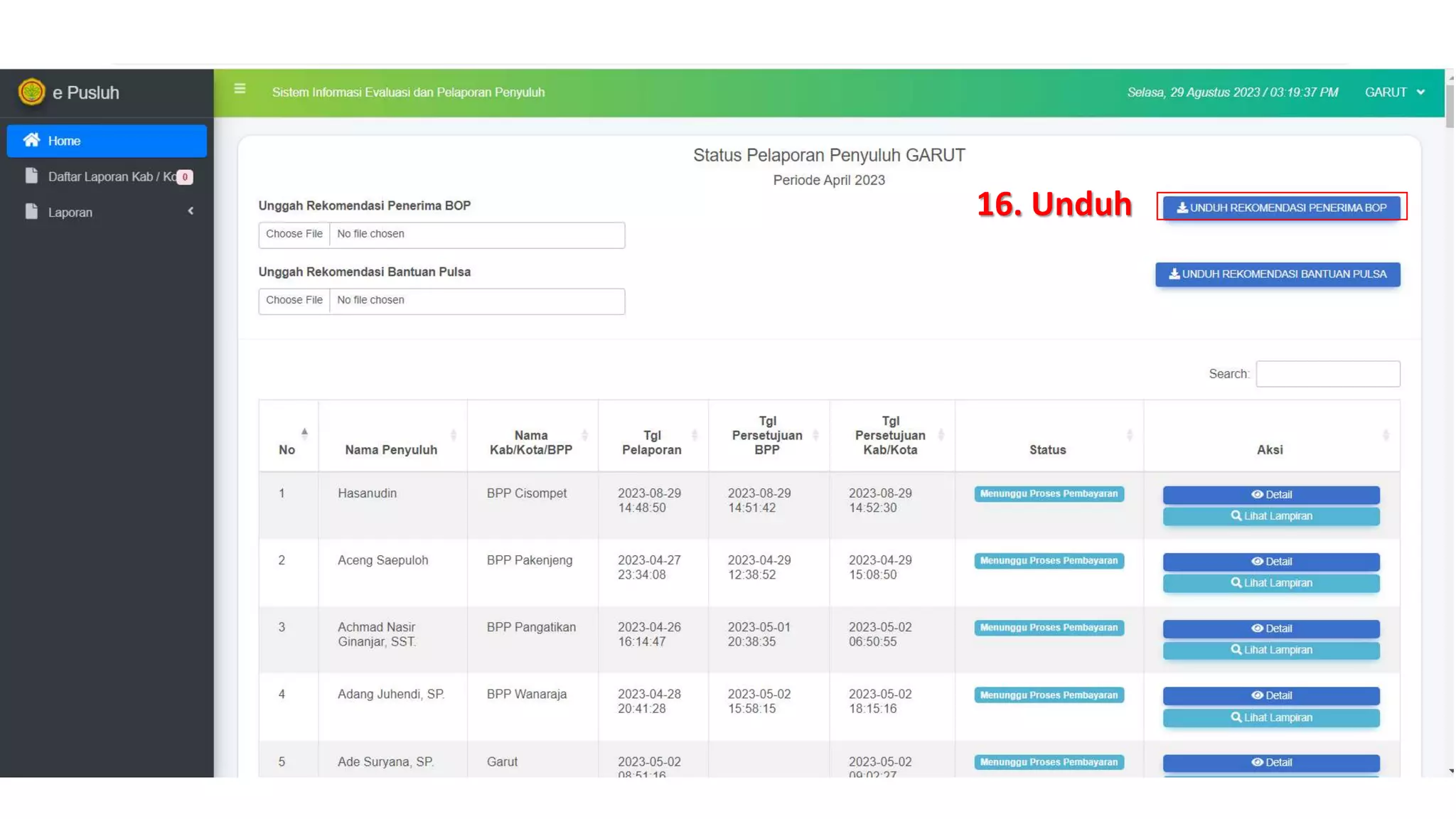The width and height of the screenshot is (1456, 819).
Task: Click the Laporan file icon in sidebar
Action: (x=31, y=211)
